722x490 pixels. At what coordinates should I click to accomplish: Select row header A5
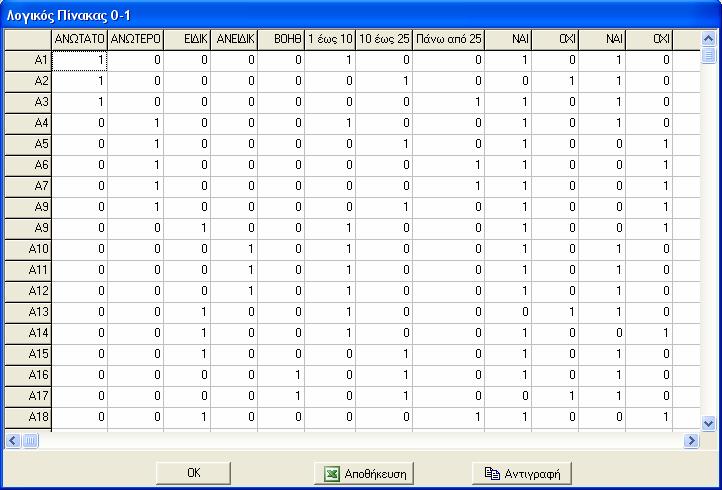(x=28, y=145)
